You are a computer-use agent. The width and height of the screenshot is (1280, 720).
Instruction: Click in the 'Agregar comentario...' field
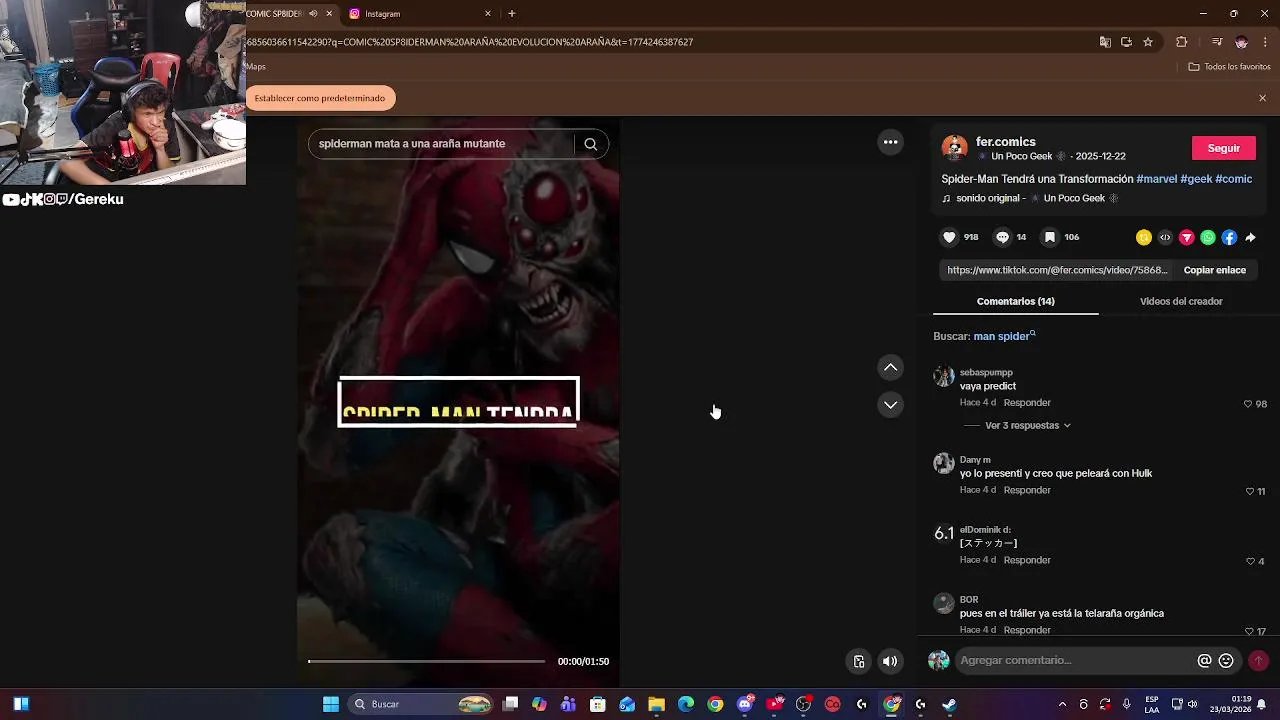[x=1075, y=661]
